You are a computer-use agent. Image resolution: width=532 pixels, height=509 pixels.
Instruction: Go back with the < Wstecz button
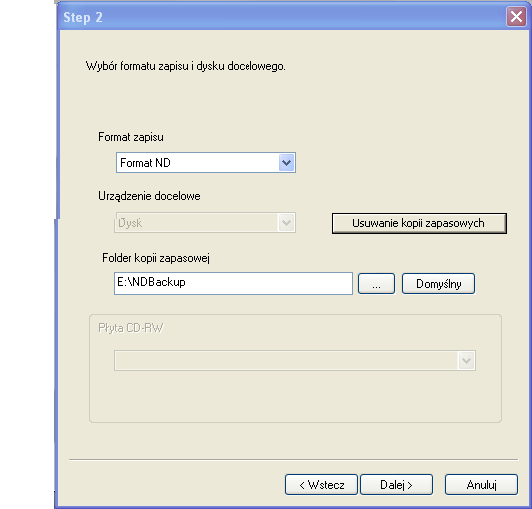(x=321, y=485)
